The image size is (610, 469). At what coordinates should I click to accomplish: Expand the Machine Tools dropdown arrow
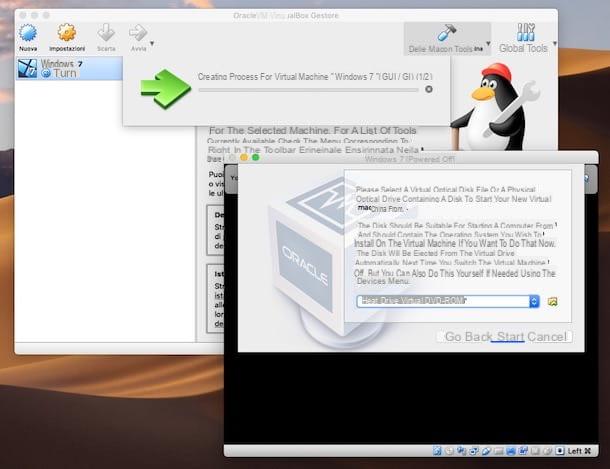[488, 44]
